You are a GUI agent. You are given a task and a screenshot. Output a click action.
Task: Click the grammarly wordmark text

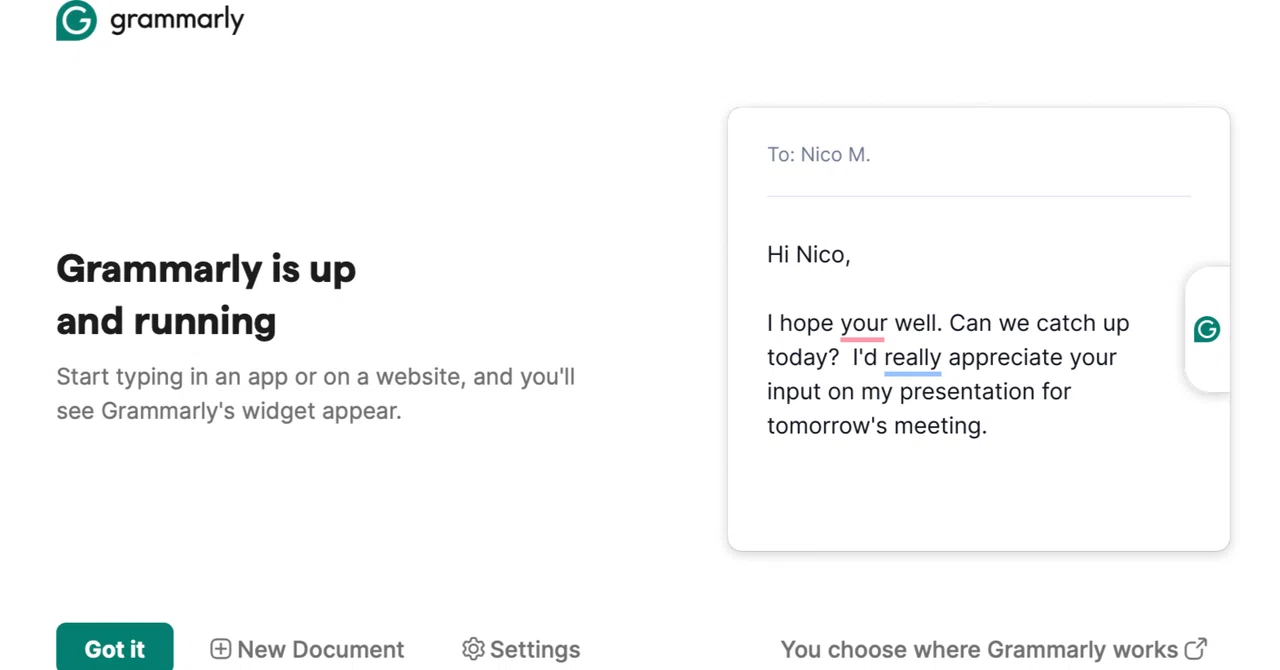point(177,20)
